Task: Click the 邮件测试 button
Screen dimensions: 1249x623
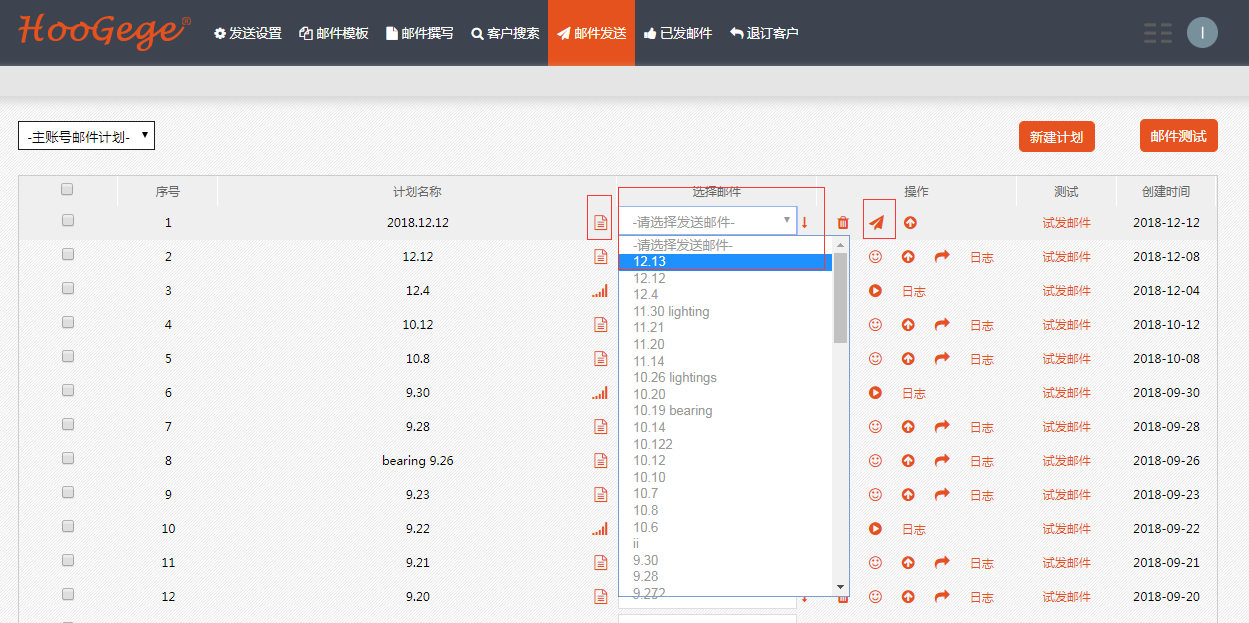Action: click(1178, 136)
